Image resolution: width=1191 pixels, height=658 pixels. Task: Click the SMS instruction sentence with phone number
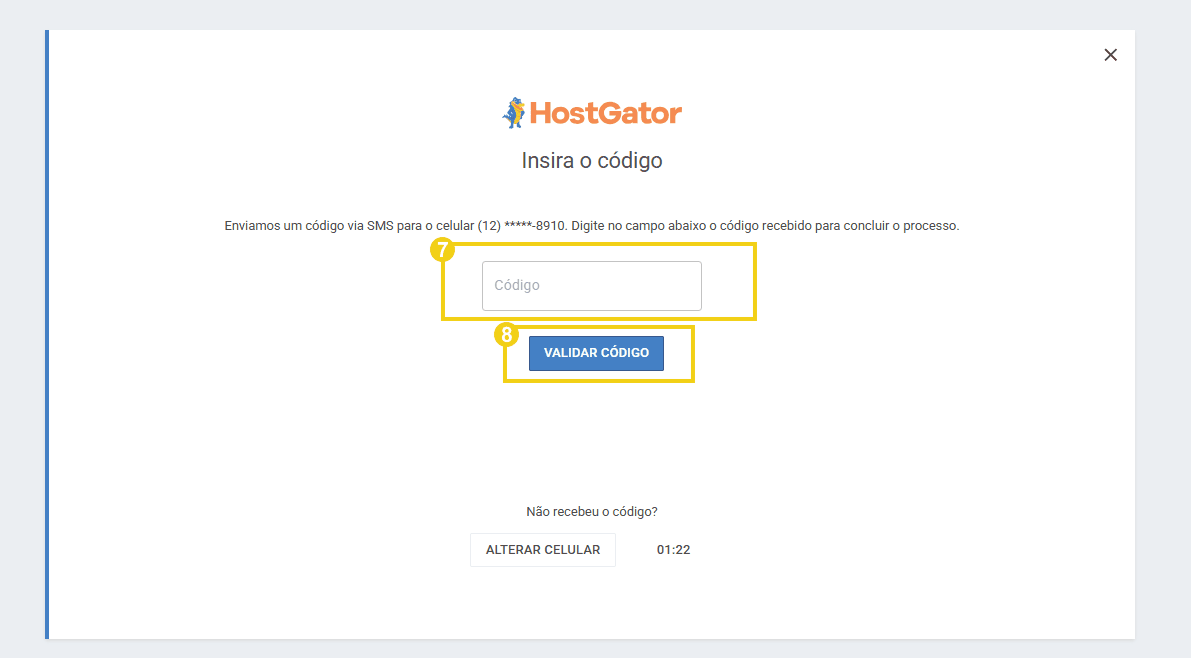[592, 226]
